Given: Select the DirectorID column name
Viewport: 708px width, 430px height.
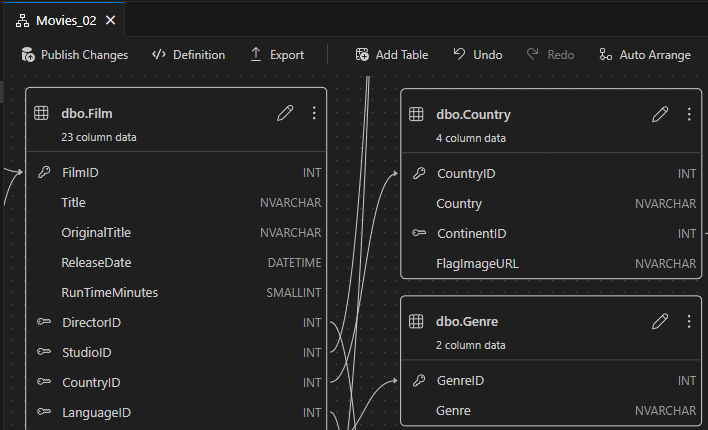Looking at the screenshot, I should 91,322.
